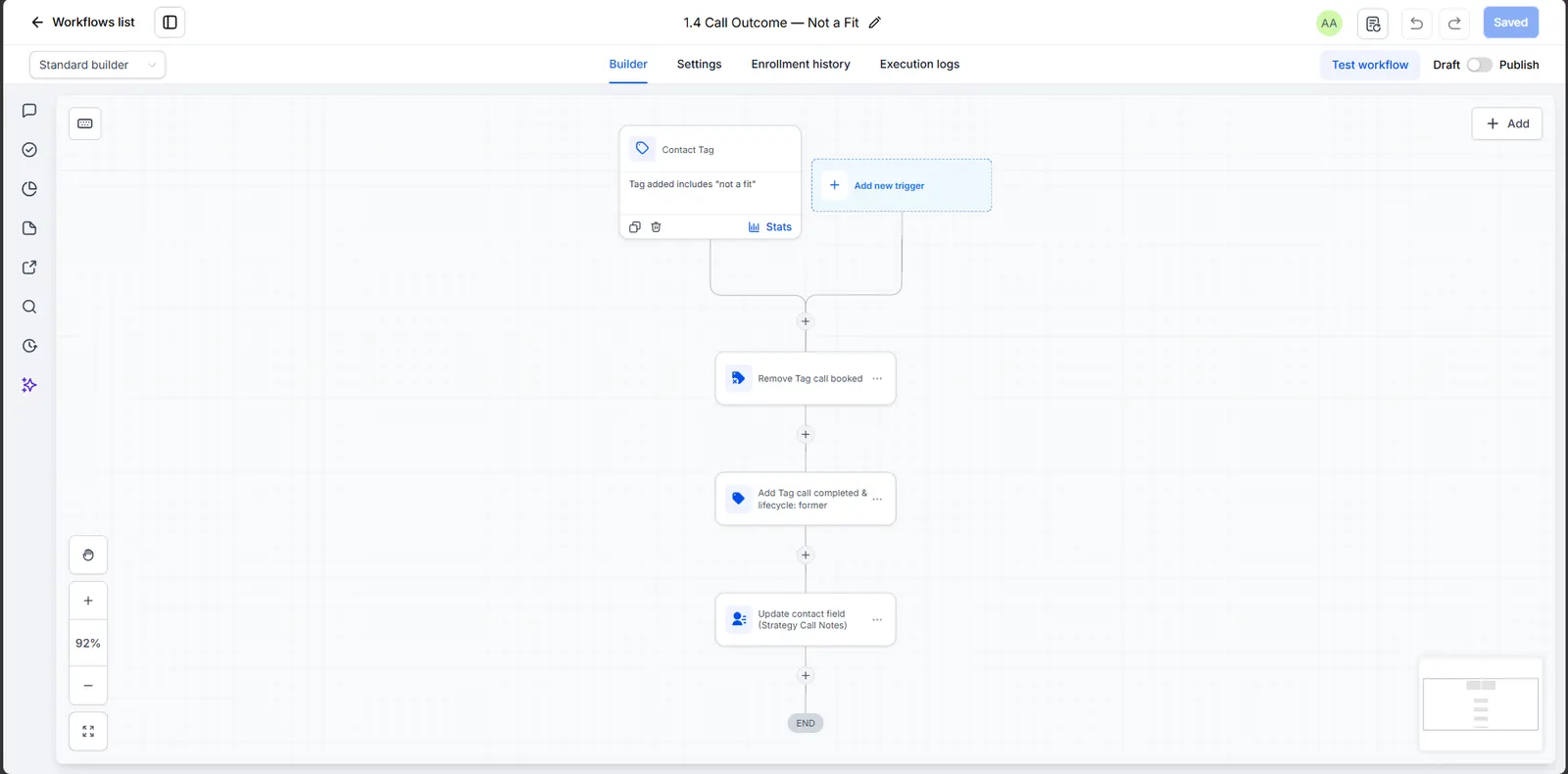Switch to the Builder tab
The image size is (1568, 774).
628,65
